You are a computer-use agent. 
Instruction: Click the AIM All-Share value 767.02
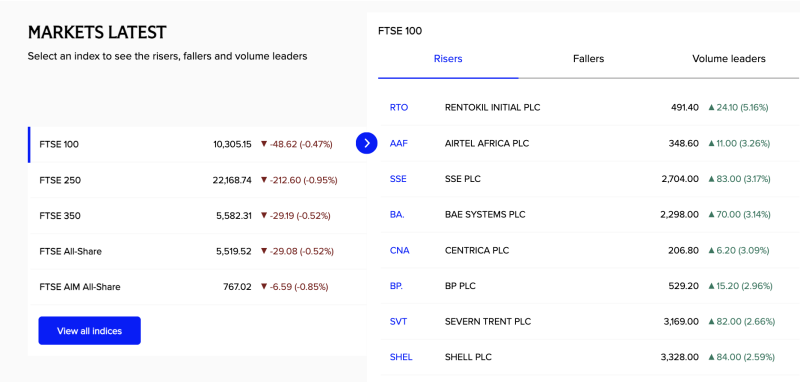pyautogui.click(x=237, y=287)
